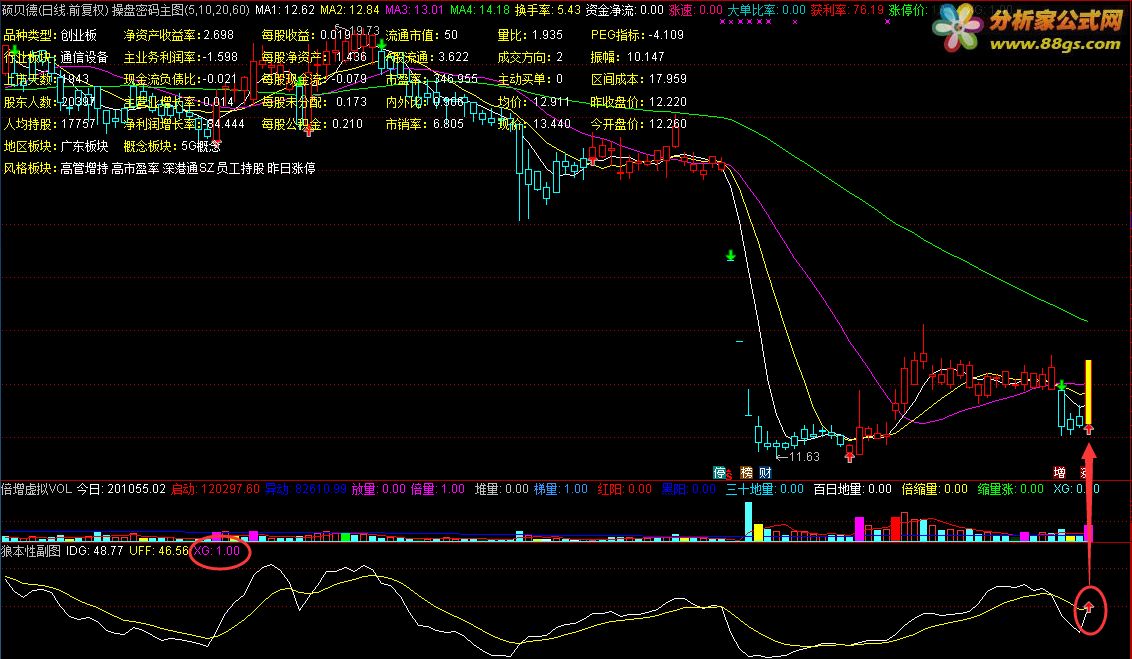Click the 人均持股: 17757 entry
The image size is (1132, 659).
[x=49, y=124]
